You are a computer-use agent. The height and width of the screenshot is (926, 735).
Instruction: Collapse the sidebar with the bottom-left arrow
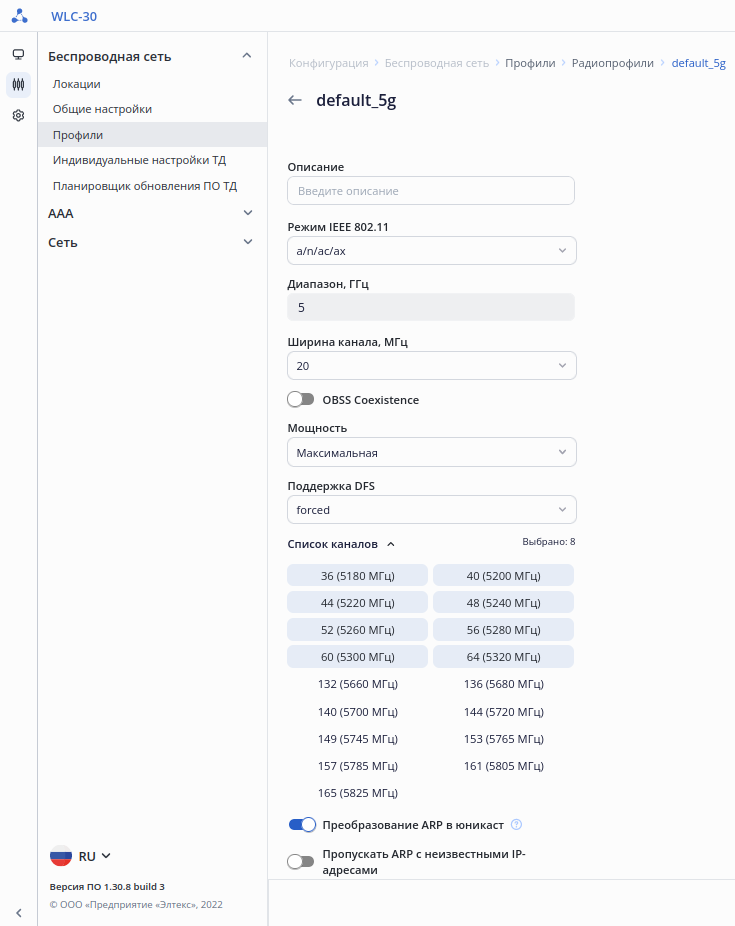18,912
